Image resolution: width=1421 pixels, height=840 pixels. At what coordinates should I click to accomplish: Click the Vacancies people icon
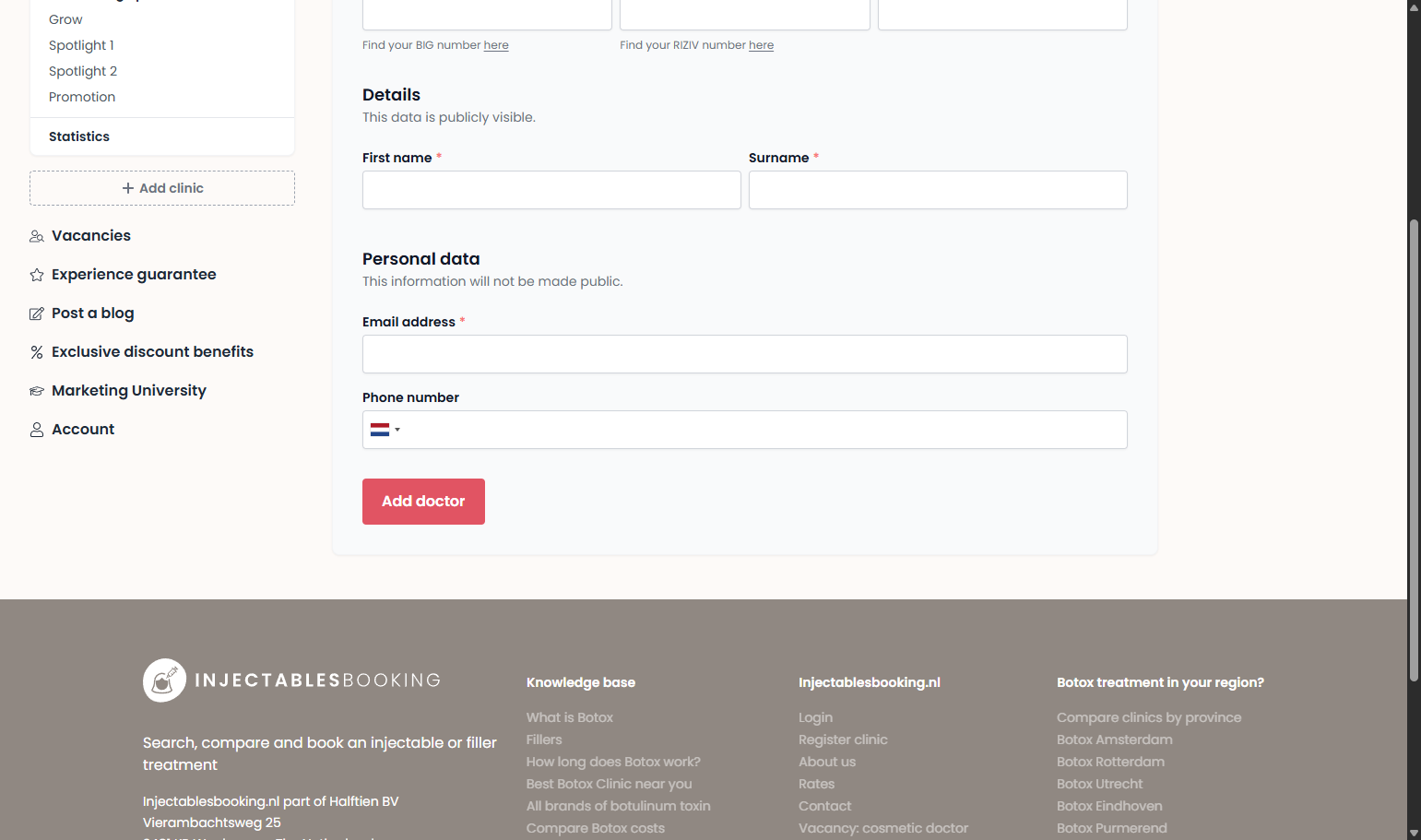(x=37, y=236)
